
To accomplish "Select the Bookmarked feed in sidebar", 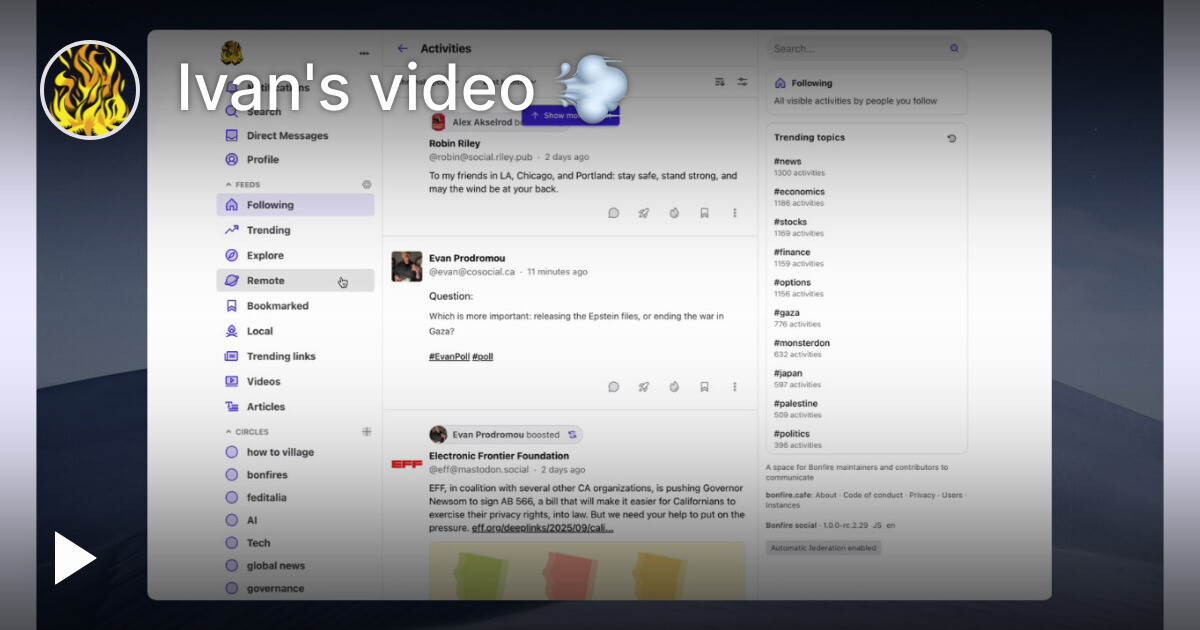I will click(277, 306).
